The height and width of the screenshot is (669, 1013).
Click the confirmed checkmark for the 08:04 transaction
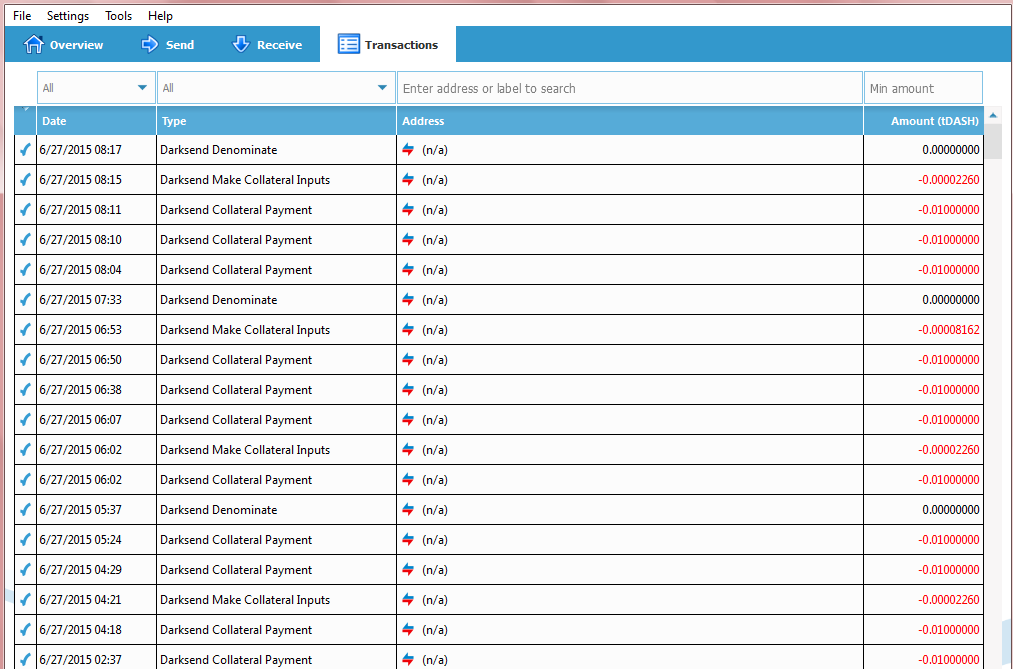pos(25,270)
